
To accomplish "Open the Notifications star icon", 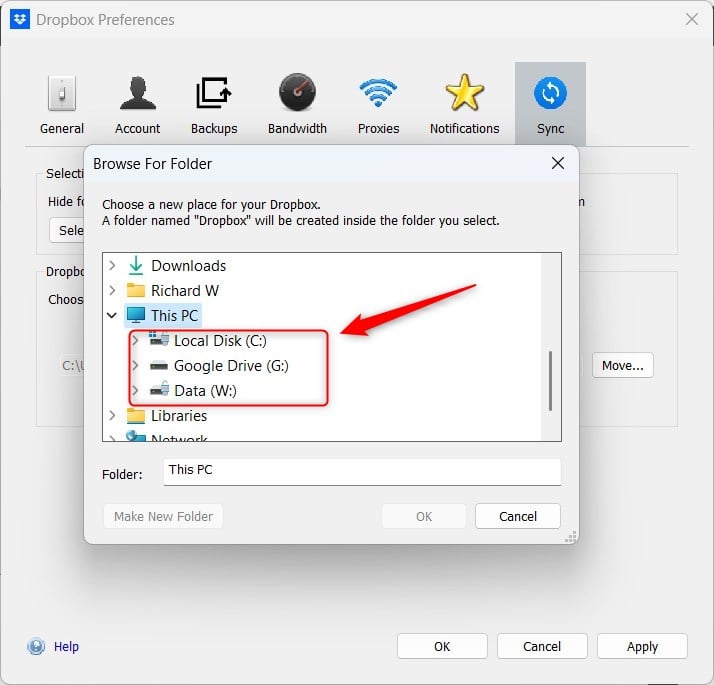I will click(464, 92).
